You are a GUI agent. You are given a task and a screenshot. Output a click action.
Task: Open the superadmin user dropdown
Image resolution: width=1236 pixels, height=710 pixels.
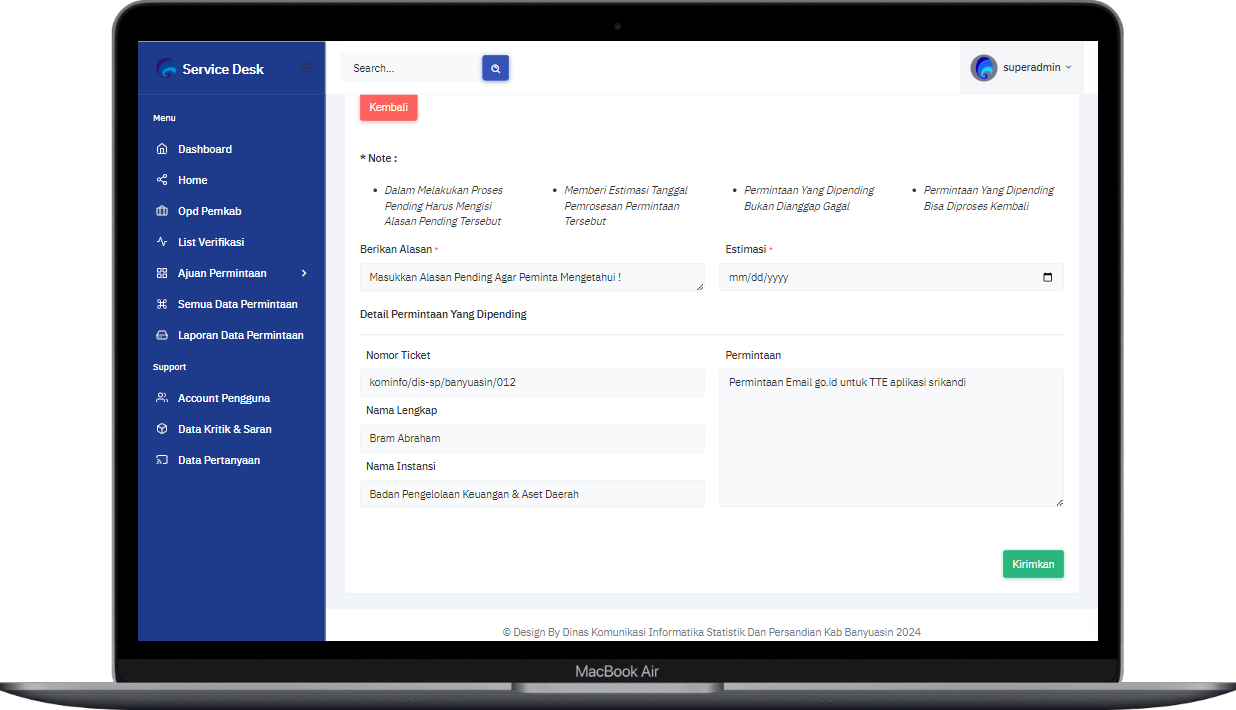click(x=1021, y=67)
